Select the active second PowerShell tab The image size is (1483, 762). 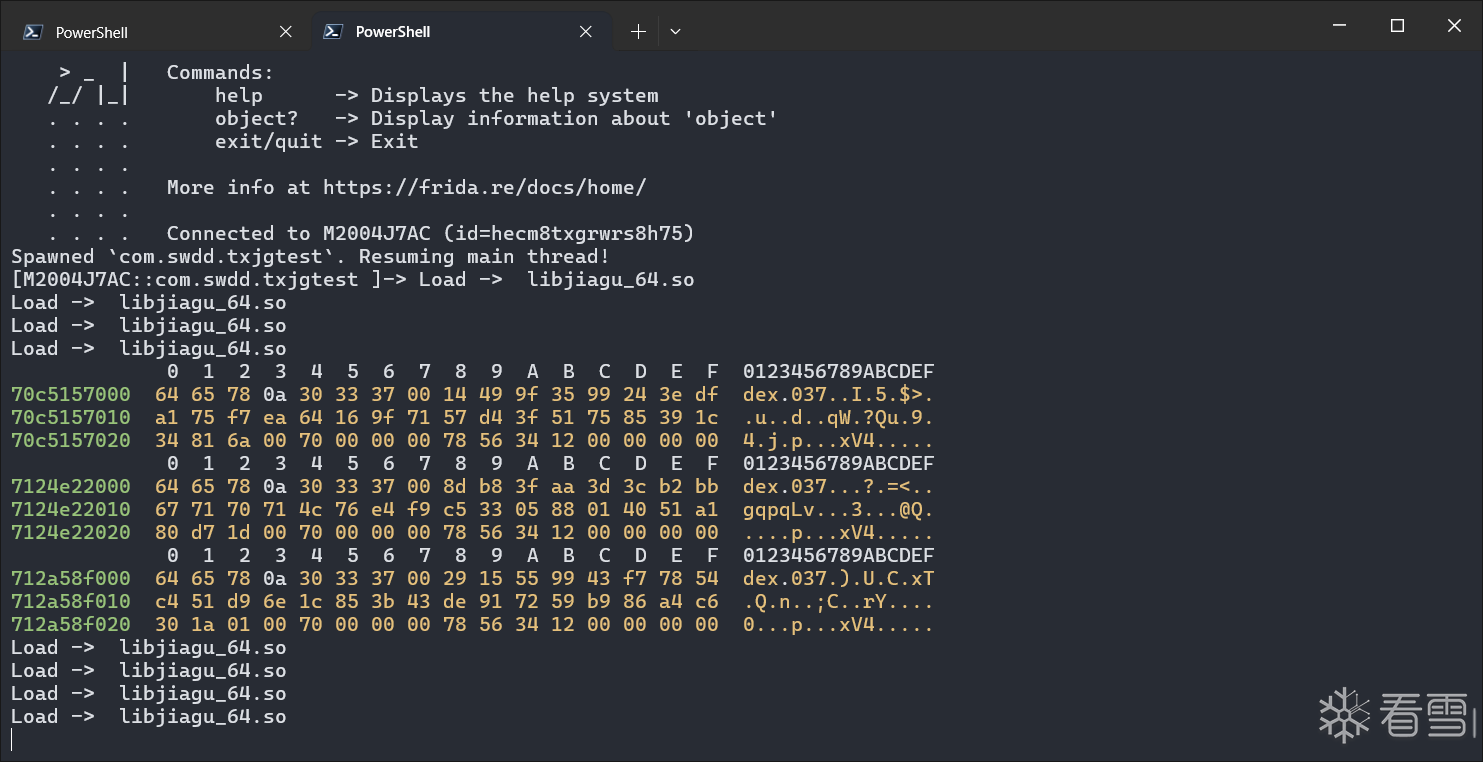coord(460,32)
